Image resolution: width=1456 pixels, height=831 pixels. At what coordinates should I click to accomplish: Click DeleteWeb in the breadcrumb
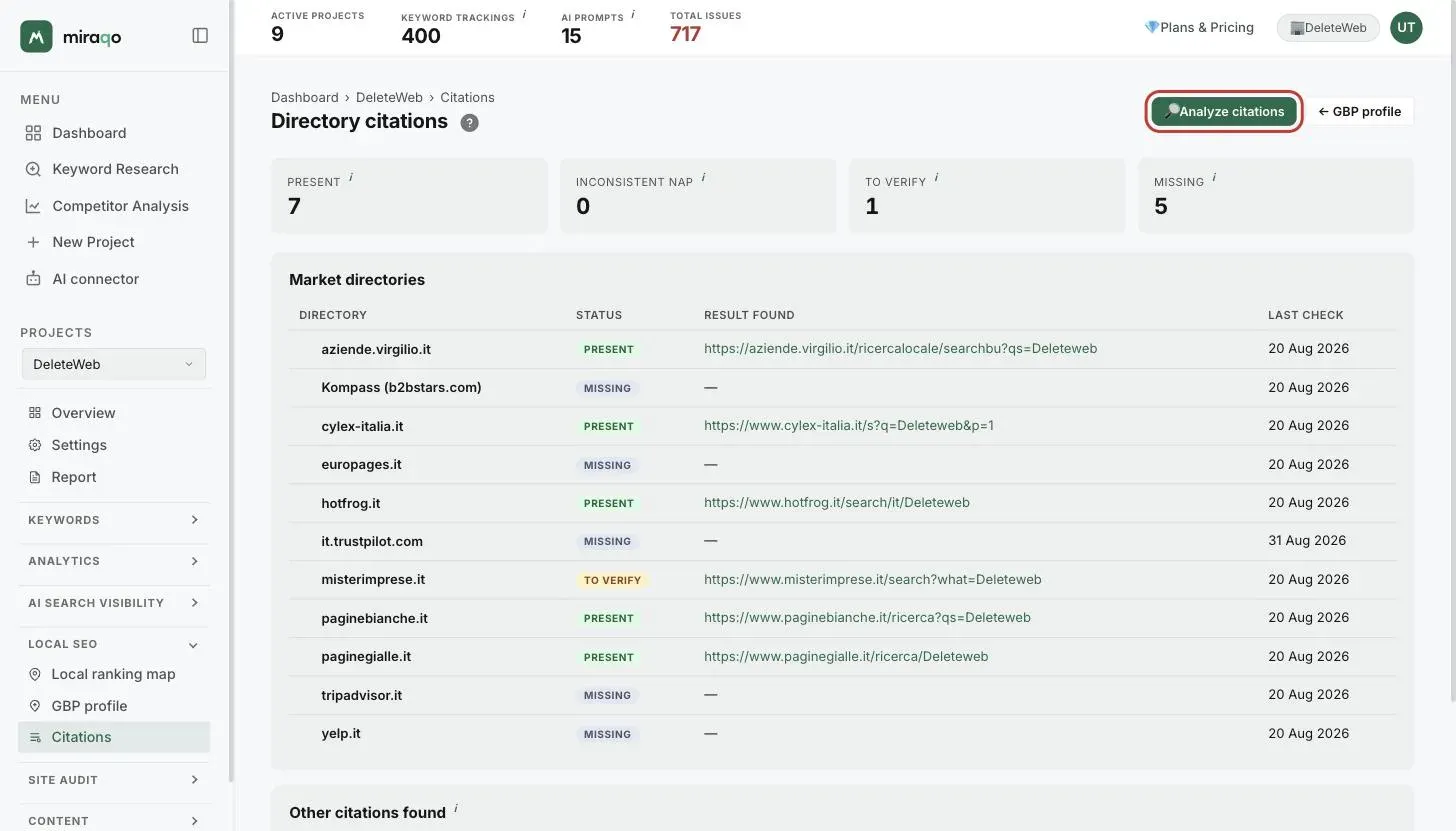pyautogui.click(x=389, y=97)
